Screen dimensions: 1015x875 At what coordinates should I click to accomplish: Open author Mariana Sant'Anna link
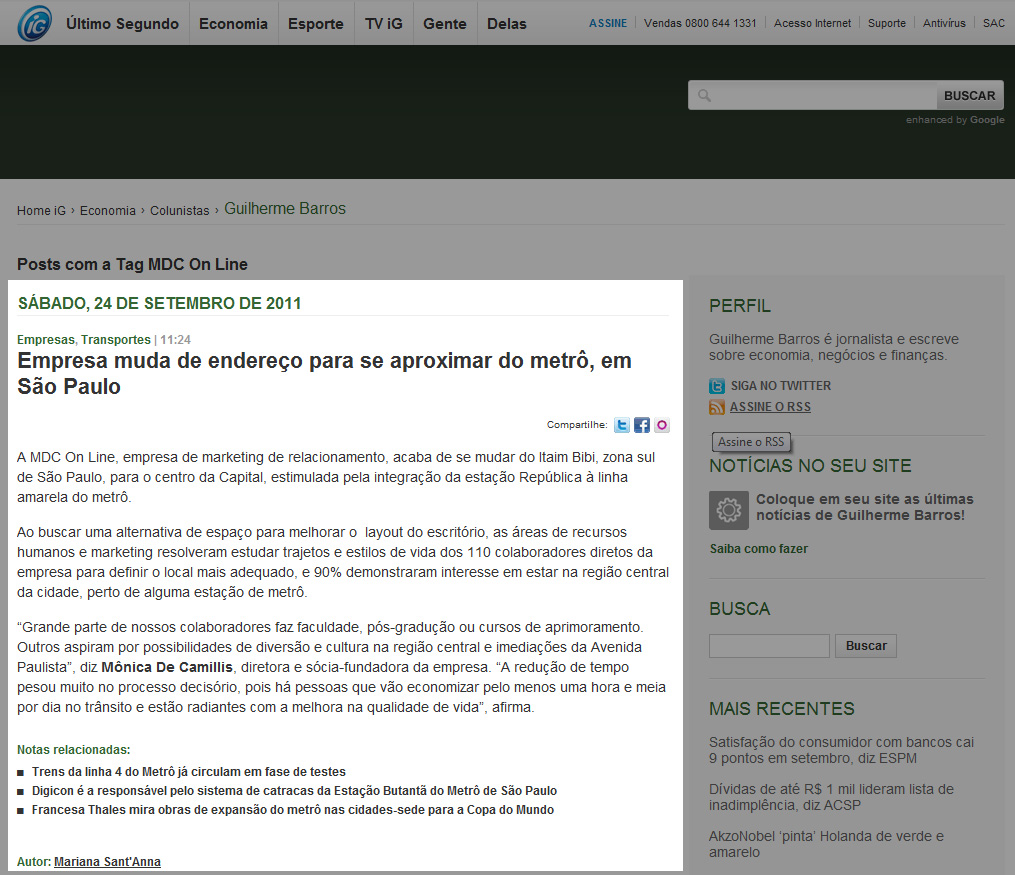tap(107, 862)
